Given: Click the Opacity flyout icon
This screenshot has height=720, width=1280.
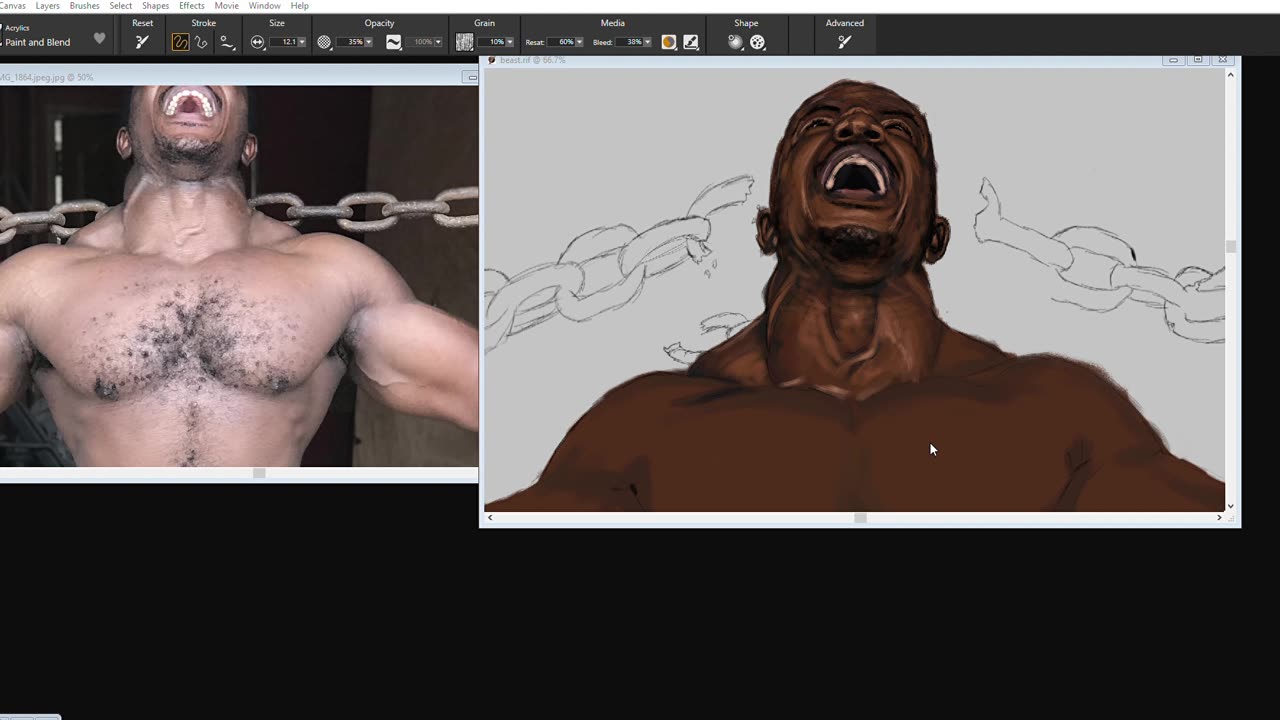Looking at the screenshot, I should [x=324, y=42].
